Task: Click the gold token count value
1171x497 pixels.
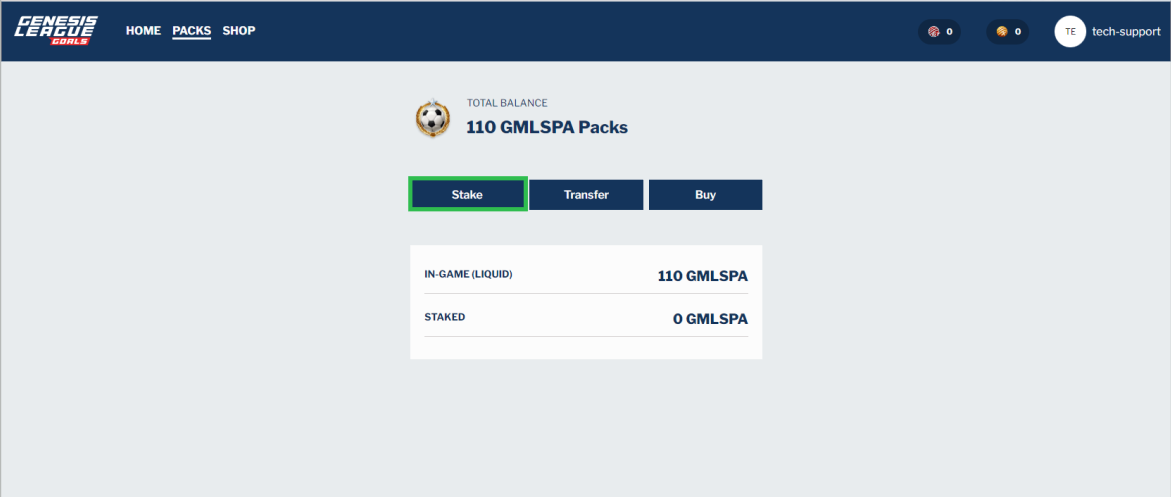Action: pos(1018,32)
